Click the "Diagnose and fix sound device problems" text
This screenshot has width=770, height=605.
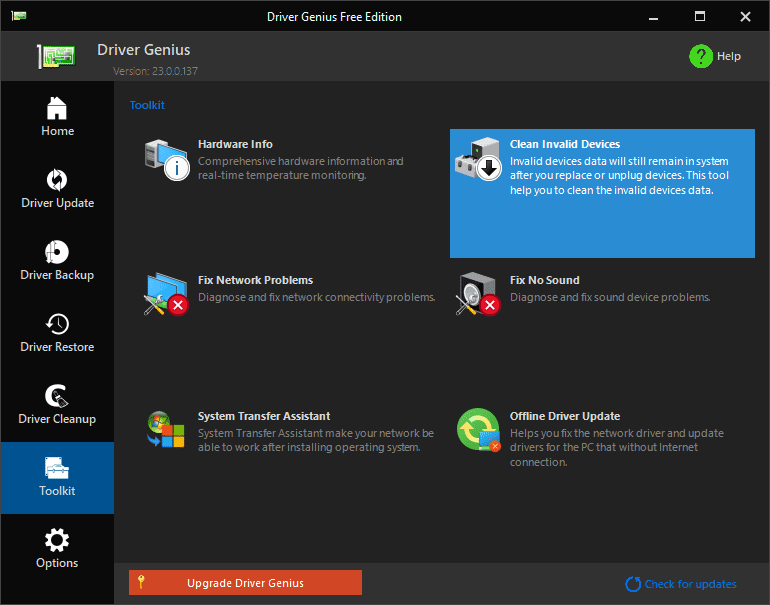click(x=610, y=298)
